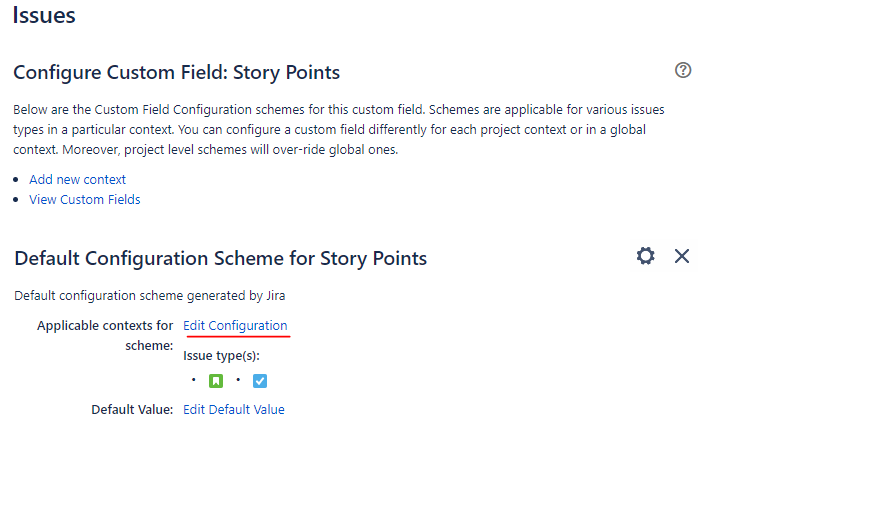Click the Applicable contexts for scheme label
Image resolution: width=872 pixels, height=531 pixels.
point(105,335)
